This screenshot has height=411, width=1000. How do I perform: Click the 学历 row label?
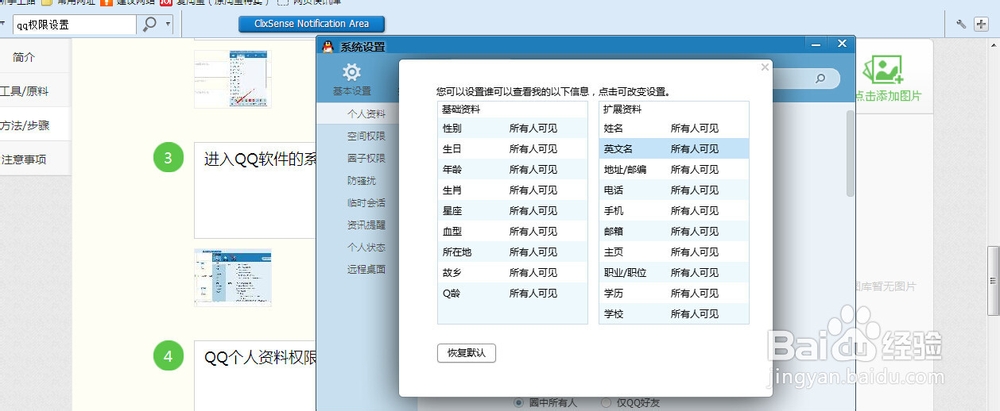click(614, 294)
